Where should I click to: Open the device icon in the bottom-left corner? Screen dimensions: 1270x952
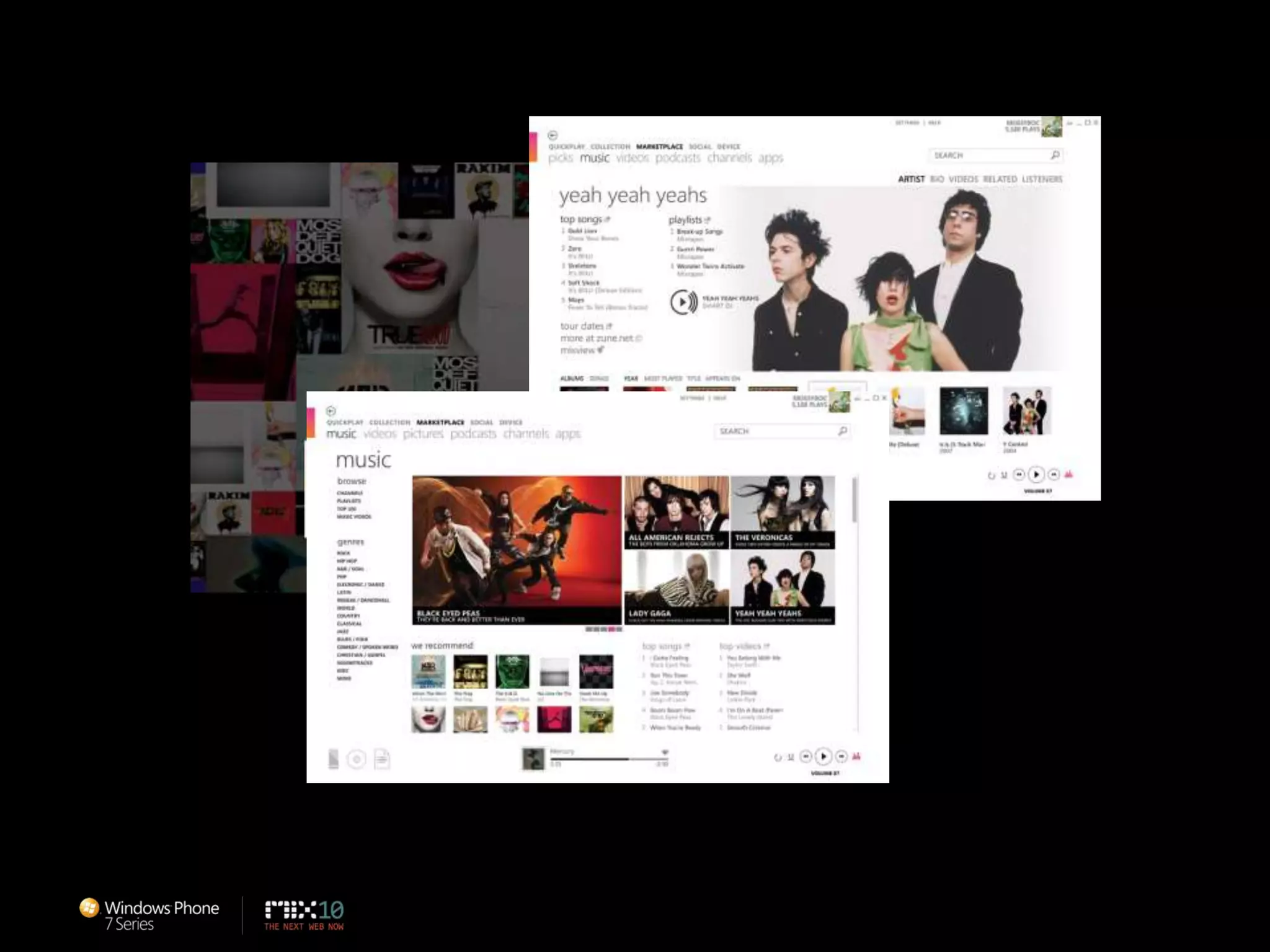(x=334, y=759)
